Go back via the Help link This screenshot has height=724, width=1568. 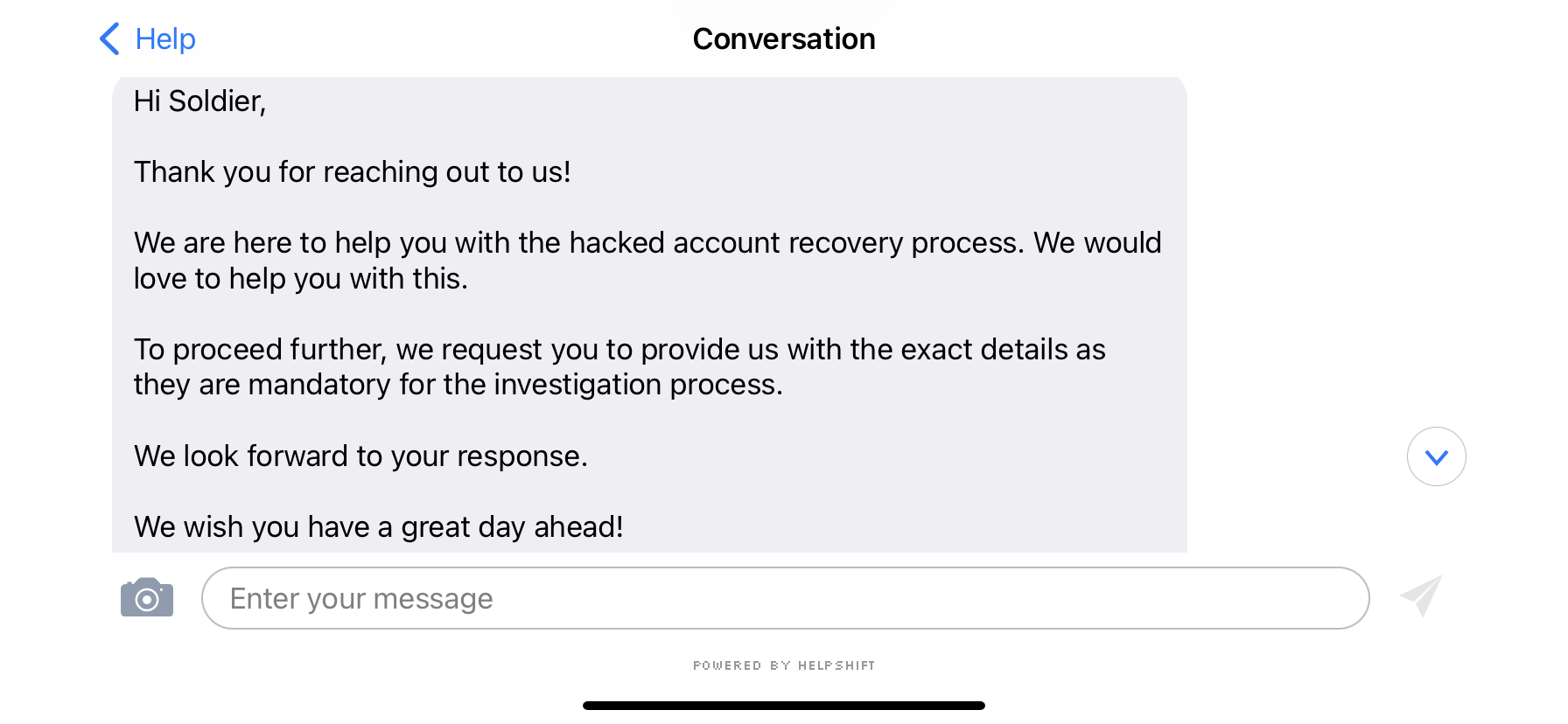pos(165,39)
